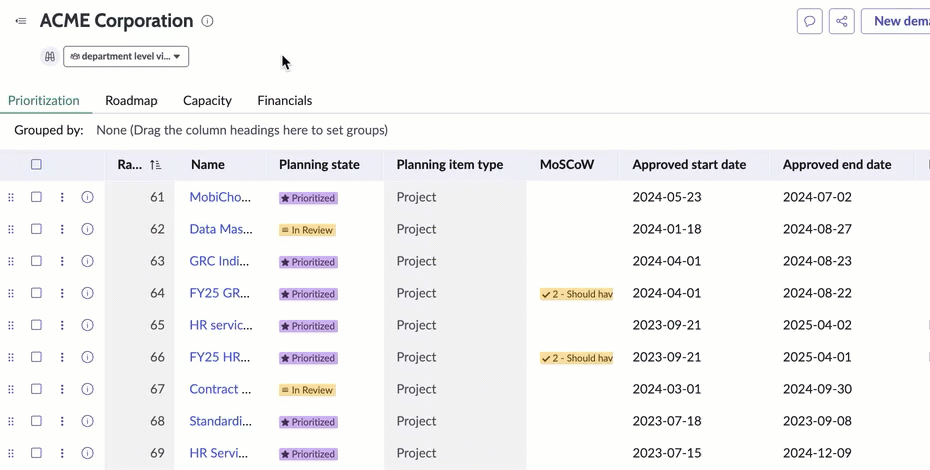Click the binoculars view icon

coord(50,56)
